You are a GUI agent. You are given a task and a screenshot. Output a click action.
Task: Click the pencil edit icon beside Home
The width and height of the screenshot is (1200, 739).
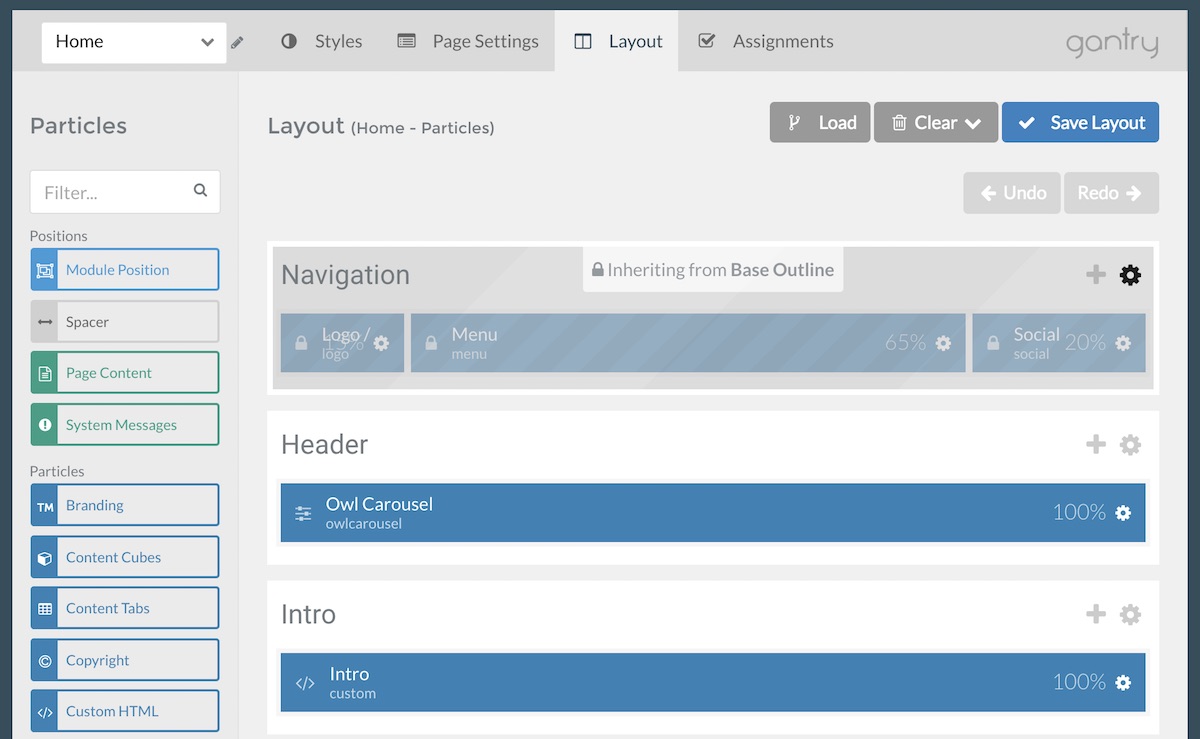(237, 43)
